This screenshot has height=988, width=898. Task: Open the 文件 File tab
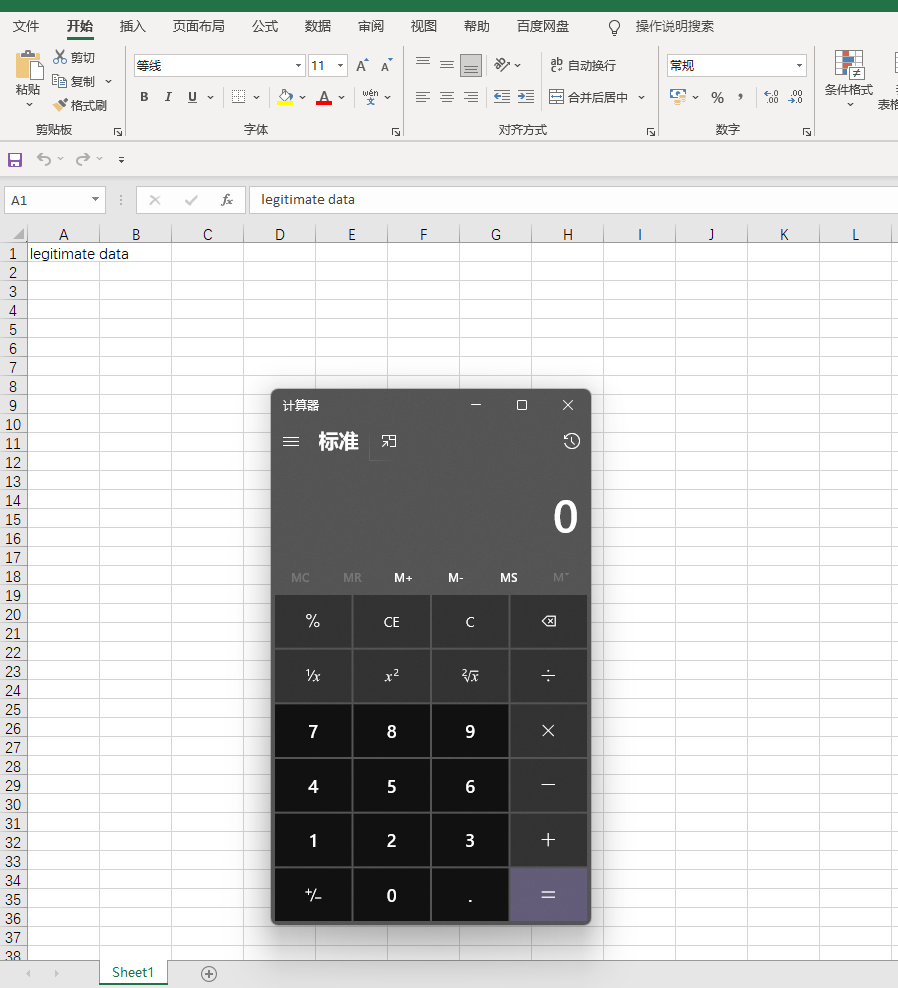pos(26,26)
